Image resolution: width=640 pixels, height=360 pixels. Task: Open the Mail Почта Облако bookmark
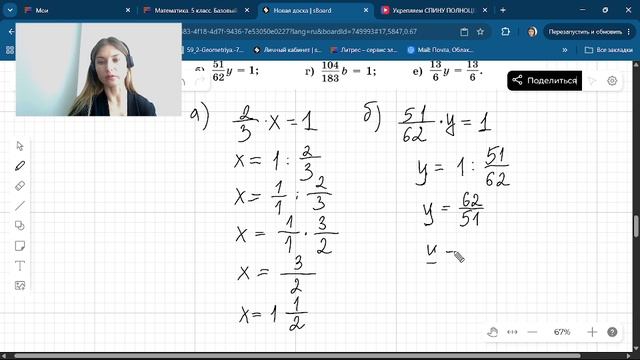[x=441, y=50]
